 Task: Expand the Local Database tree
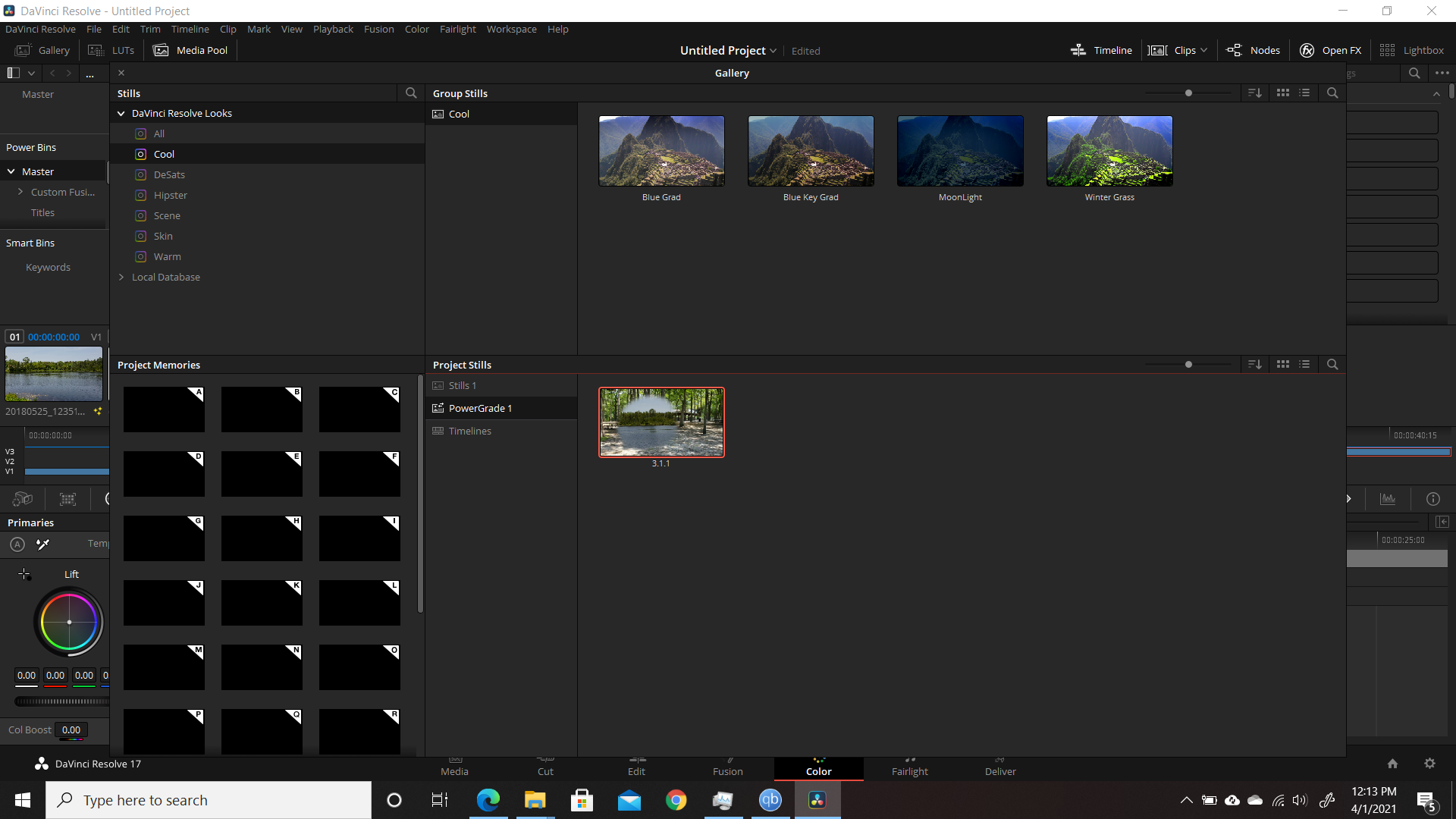click(121, 277)
